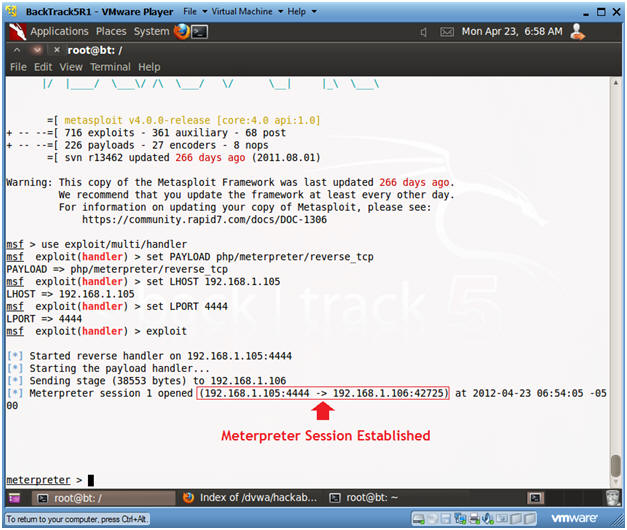Open the terminal View menu
Image resolution: width=627 pixels, height=530 pixels.
coord(71,67)
